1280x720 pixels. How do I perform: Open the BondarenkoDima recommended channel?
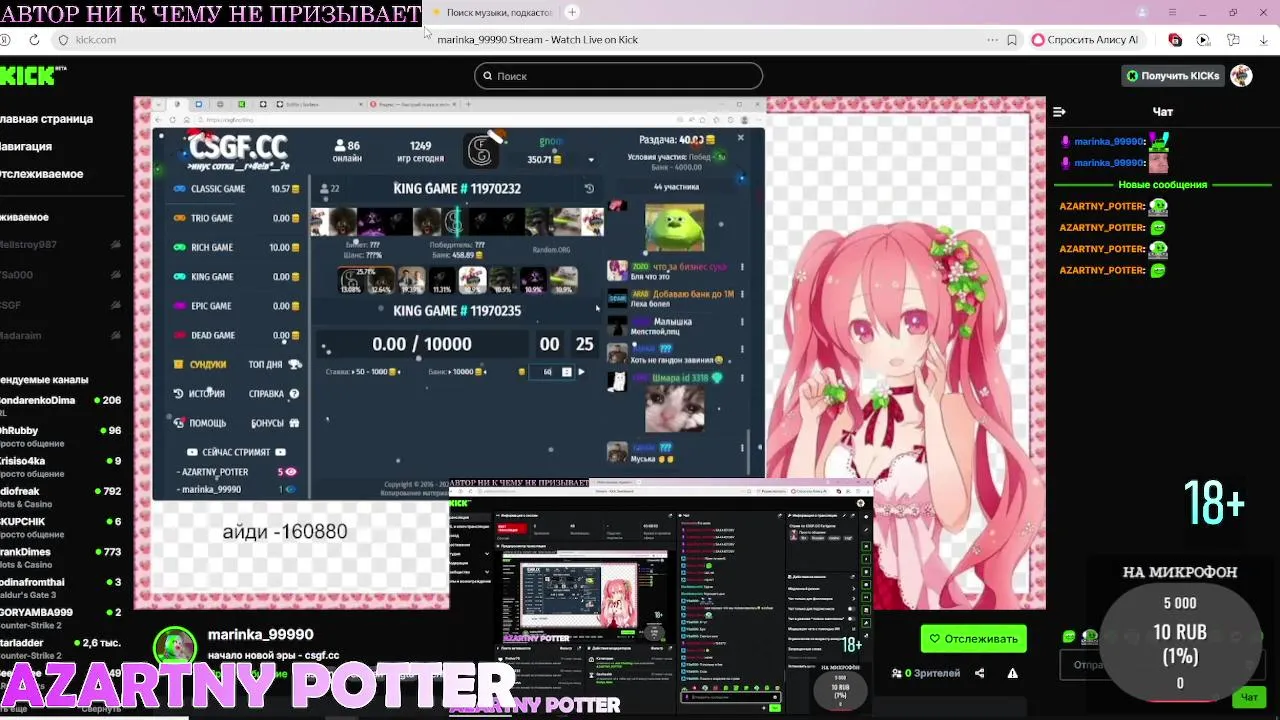60,405
